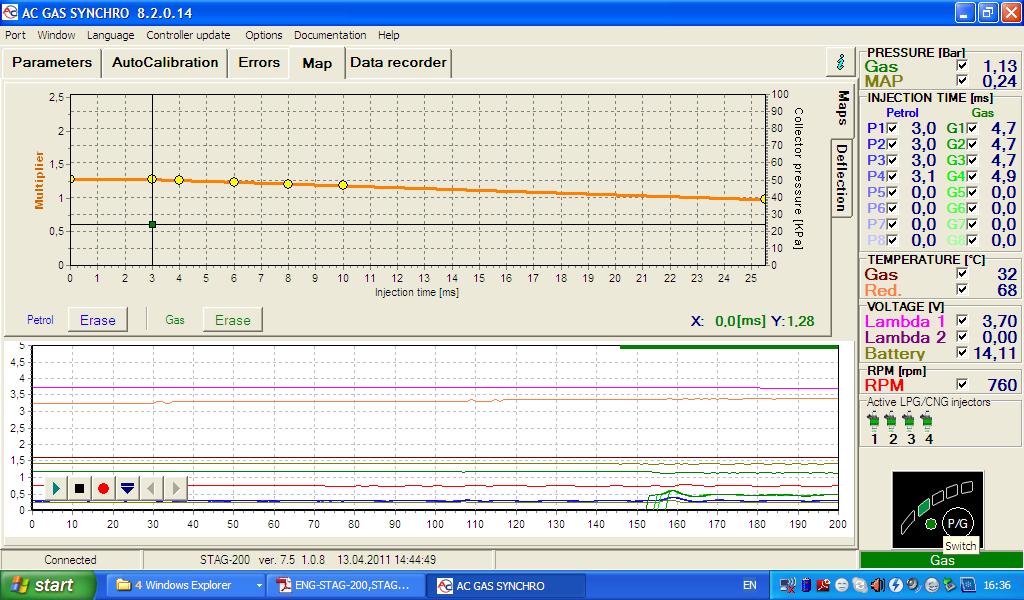Click the play button on the recorder
Viewport: 1024px width, 600px height.
click(56, 488)
